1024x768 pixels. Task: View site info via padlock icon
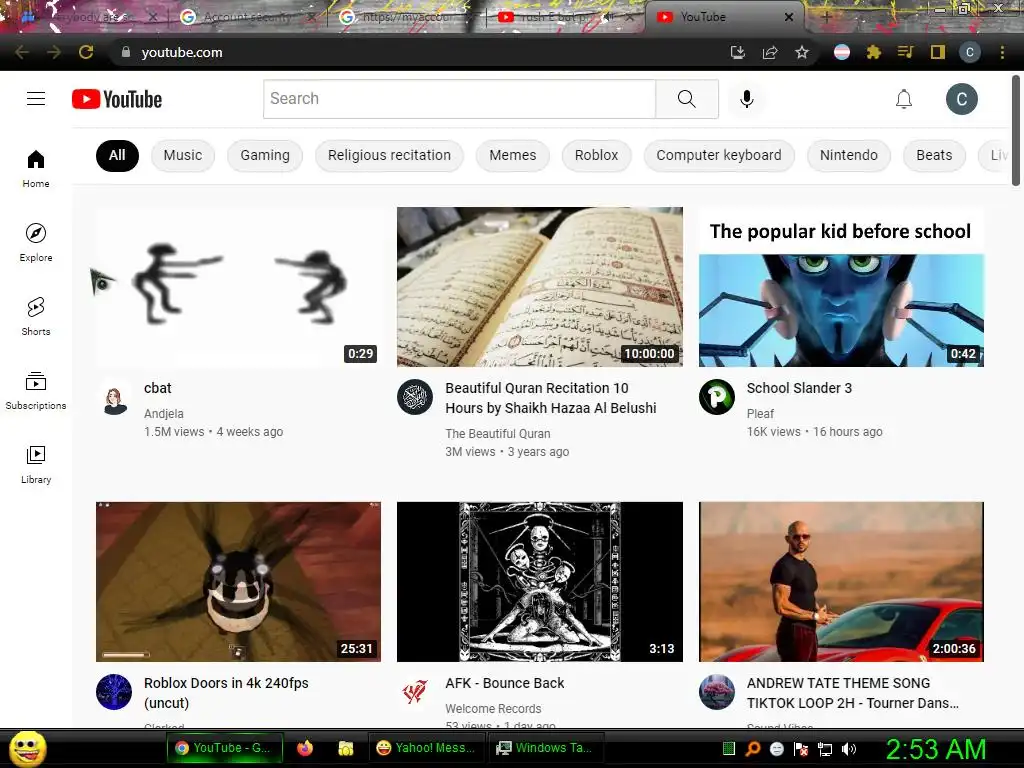tap(126, 52)
